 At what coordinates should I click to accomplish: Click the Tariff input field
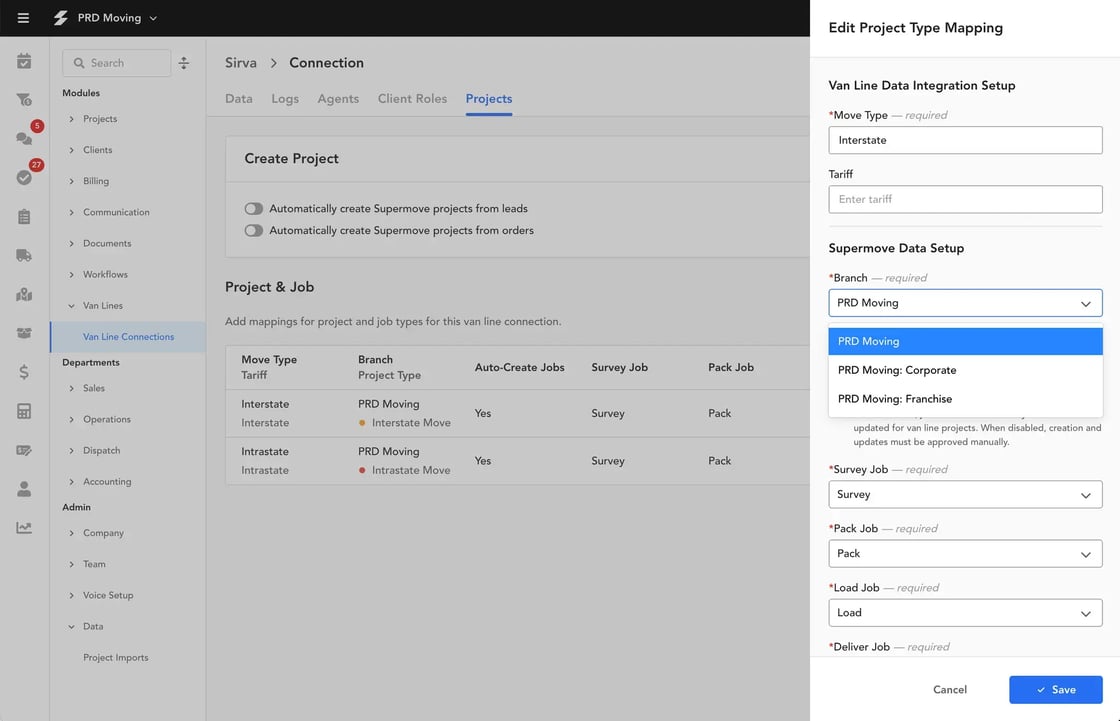(965, 199)
